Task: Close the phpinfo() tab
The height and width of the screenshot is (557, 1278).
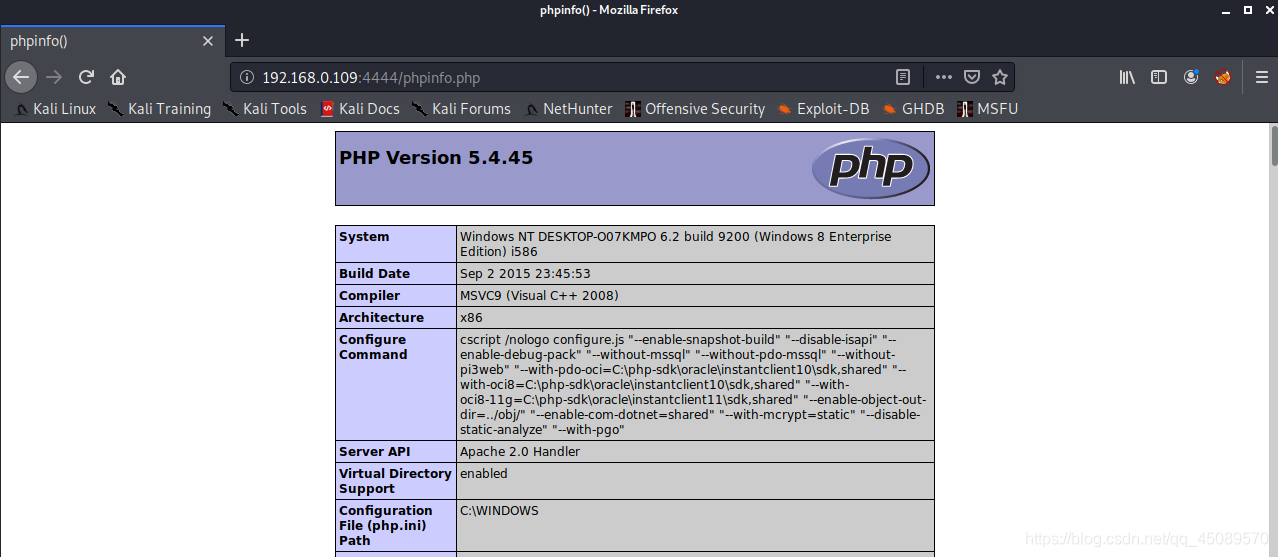Action: (x=208, y=41)
